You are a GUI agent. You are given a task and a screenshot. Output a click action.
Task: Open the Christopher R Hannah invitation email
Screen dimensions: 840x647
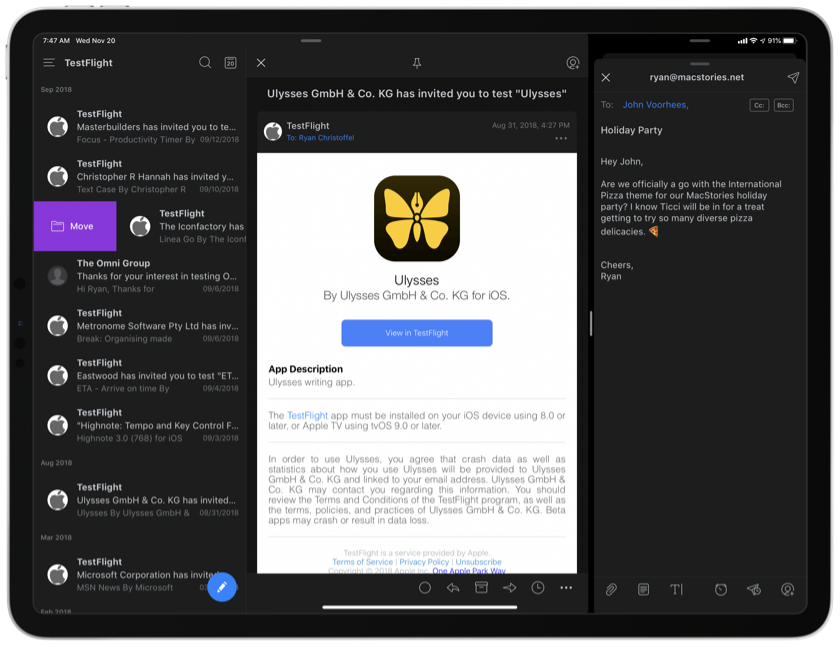click(140, 176)
